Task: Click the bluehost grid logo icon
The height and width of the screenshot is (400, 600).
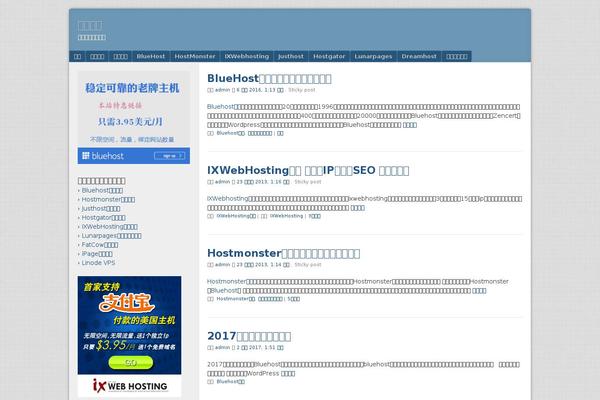Action: click(86, 155)
